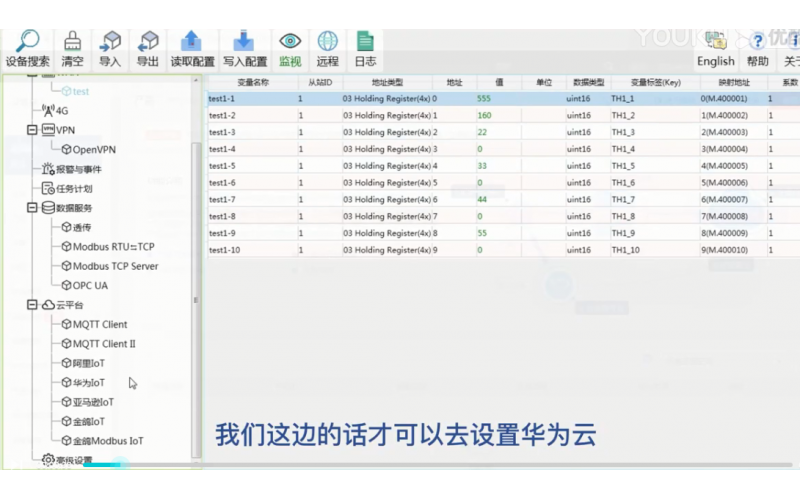800x500 pixels.
Task: Collapse the 数据服务 tree node
Action: pyautogui.click(x=33, y=208)
